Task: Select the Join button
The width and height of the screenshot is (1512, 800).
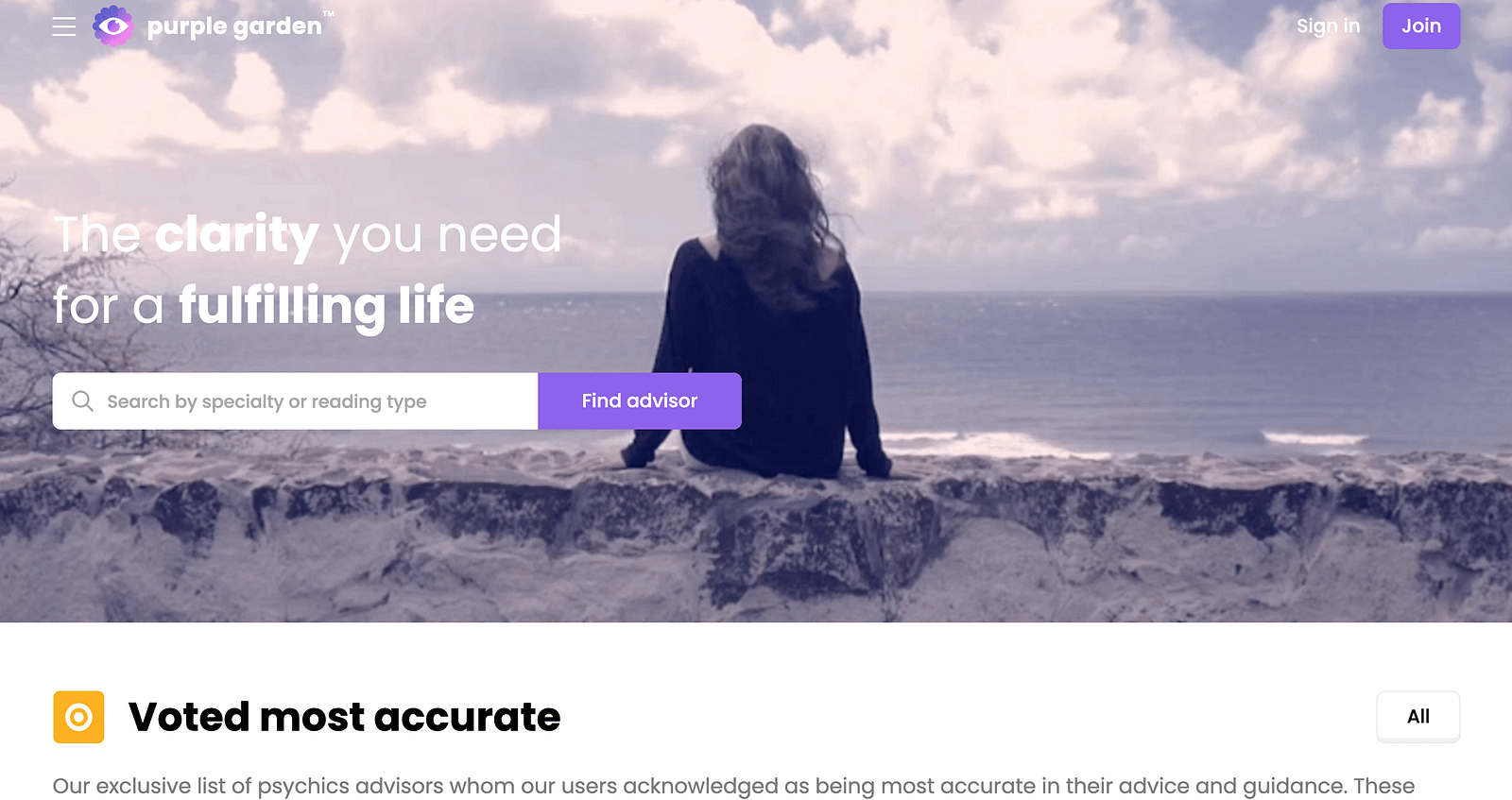Action: click(1421, 26)
